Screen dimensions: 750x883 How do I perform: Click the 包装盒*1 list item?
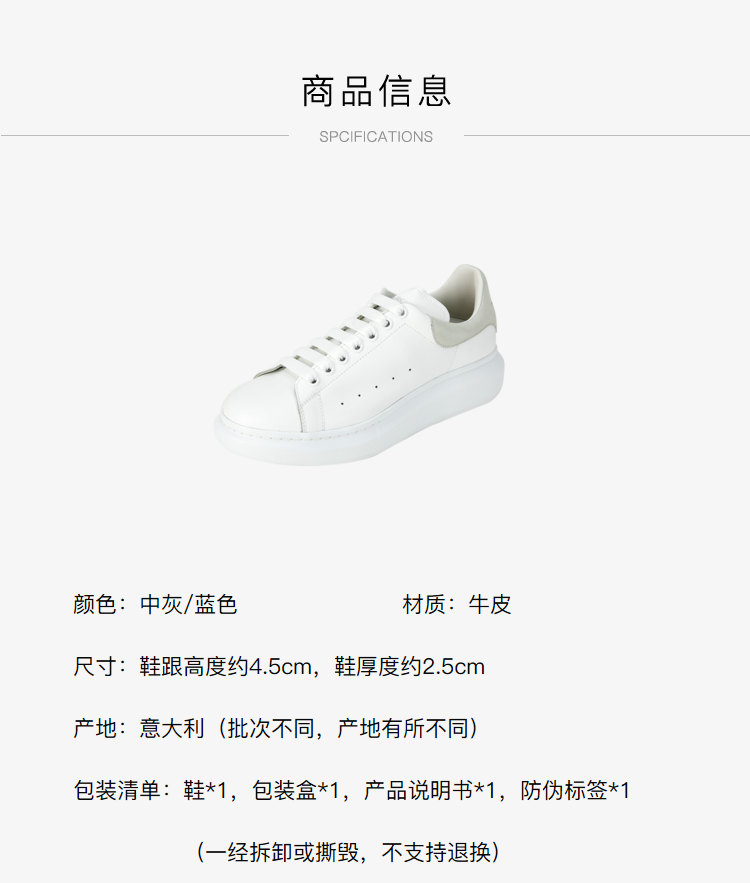296,791
